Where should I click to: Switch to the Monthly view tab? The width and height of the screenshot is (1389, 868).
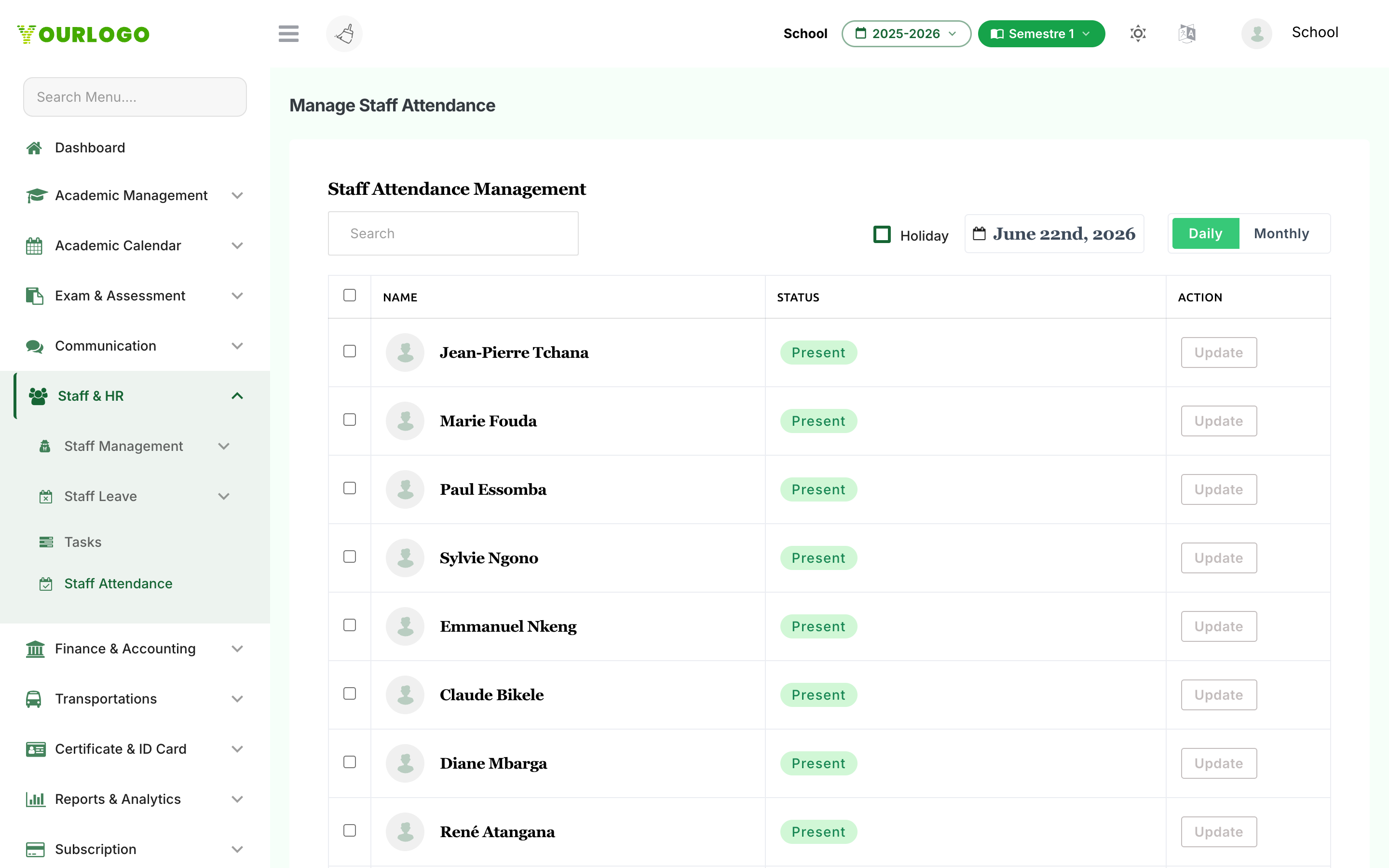[1281, 234]
